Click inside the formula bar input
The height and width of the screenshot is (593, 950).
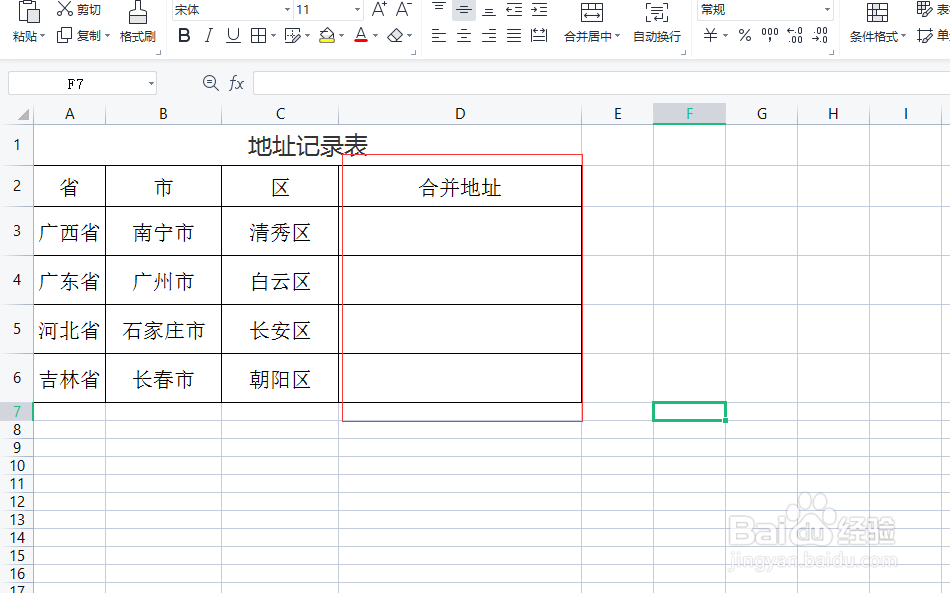601,83
